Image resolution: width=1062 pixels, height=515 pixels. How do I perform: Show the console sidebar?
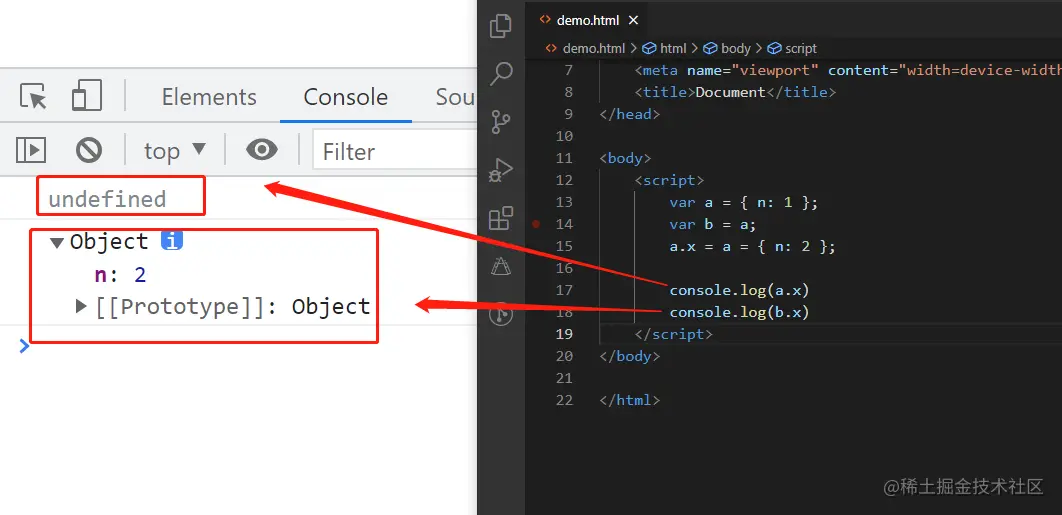[31, 150]
